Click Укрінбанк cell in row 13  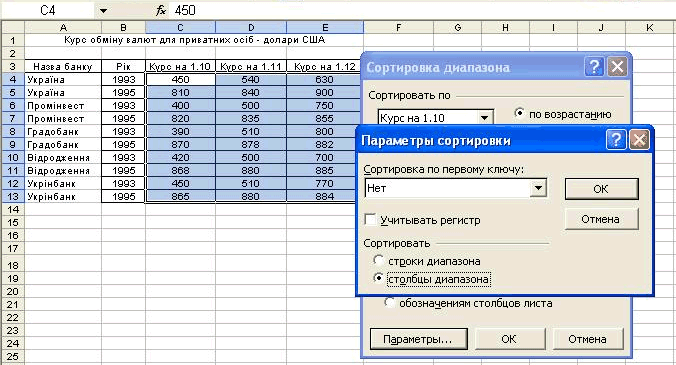coord(63,197)
